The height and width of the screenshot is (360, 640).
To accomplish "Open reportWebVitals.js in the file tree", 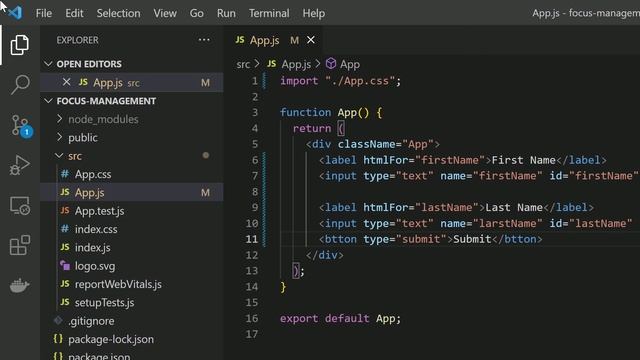I will [x=118, y=284].
